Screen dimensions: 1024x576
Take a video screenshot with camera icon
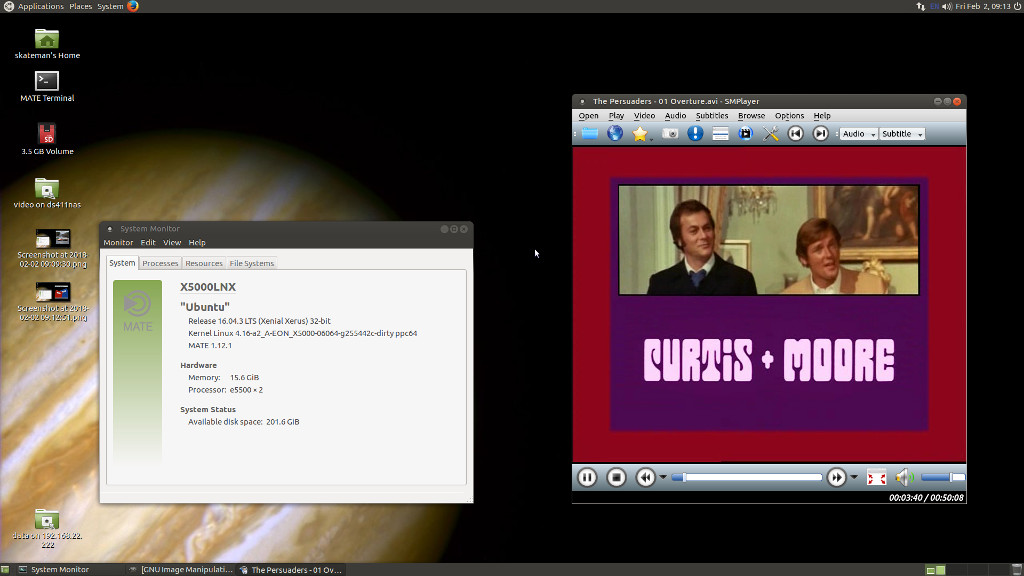(x=670, y=134)
